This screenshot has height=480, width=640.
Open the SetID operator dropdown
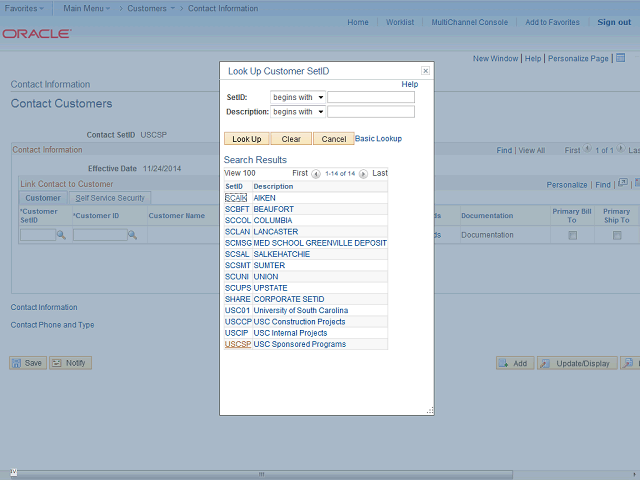(298, 97)
